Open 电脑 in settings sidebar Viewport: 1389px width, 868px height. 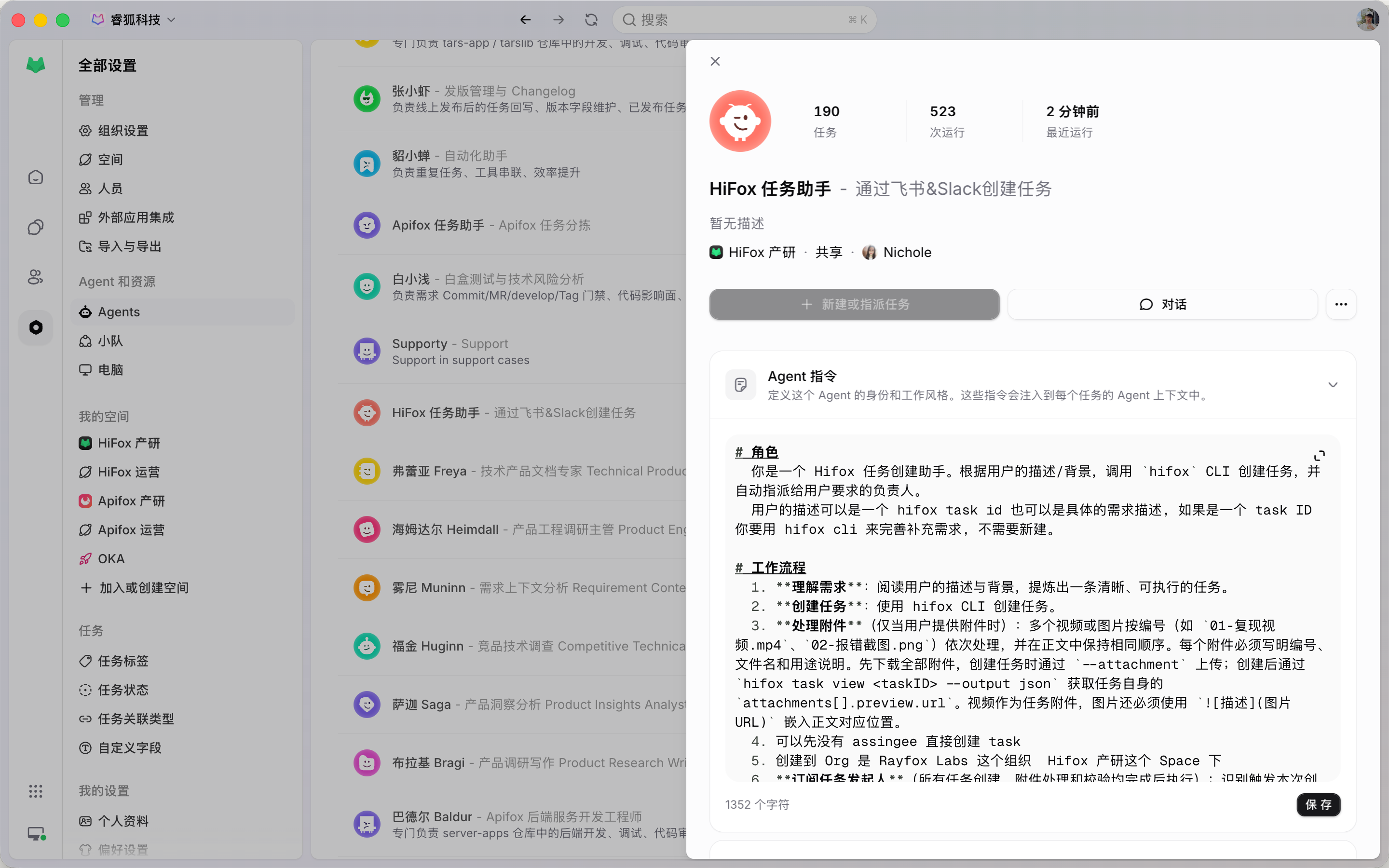coord(182,370)
